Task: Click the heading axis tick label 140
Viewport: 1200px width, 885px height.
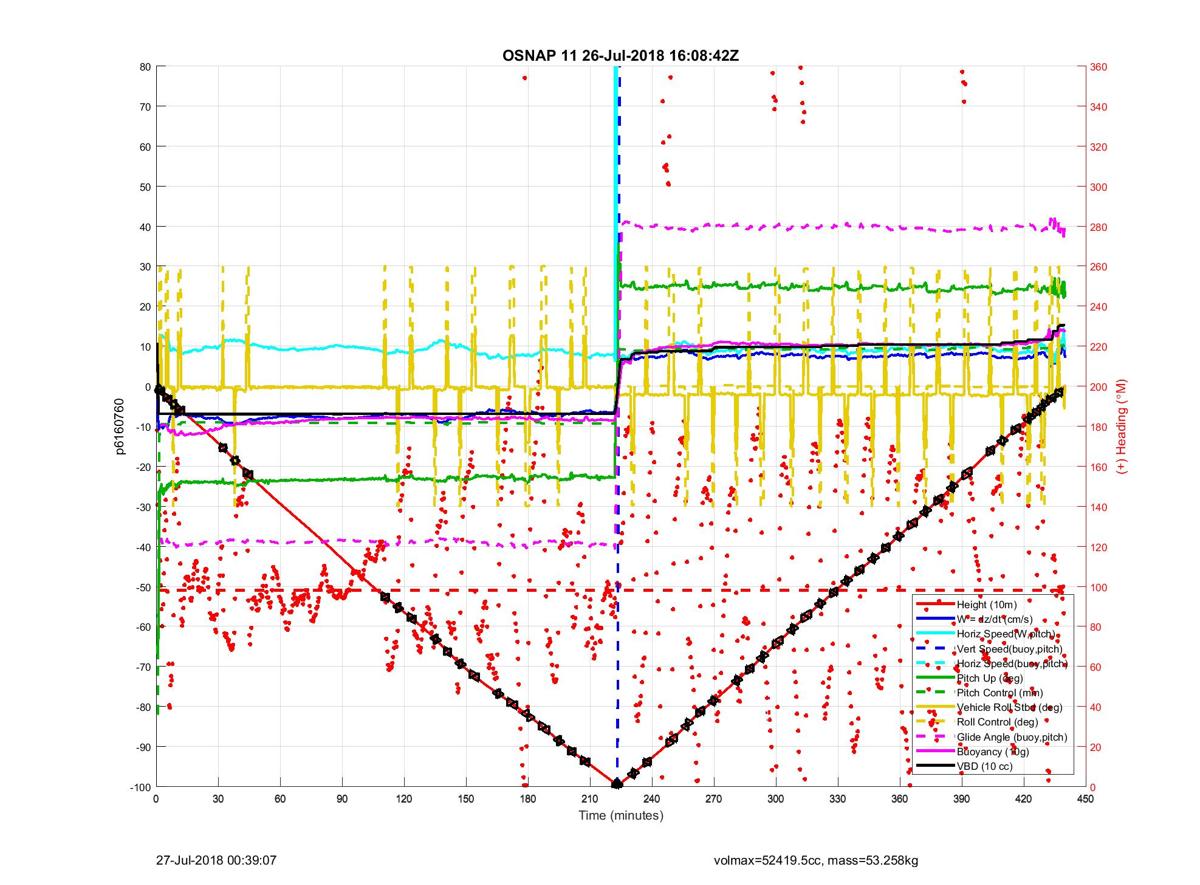Action: tap(1100, 507)
